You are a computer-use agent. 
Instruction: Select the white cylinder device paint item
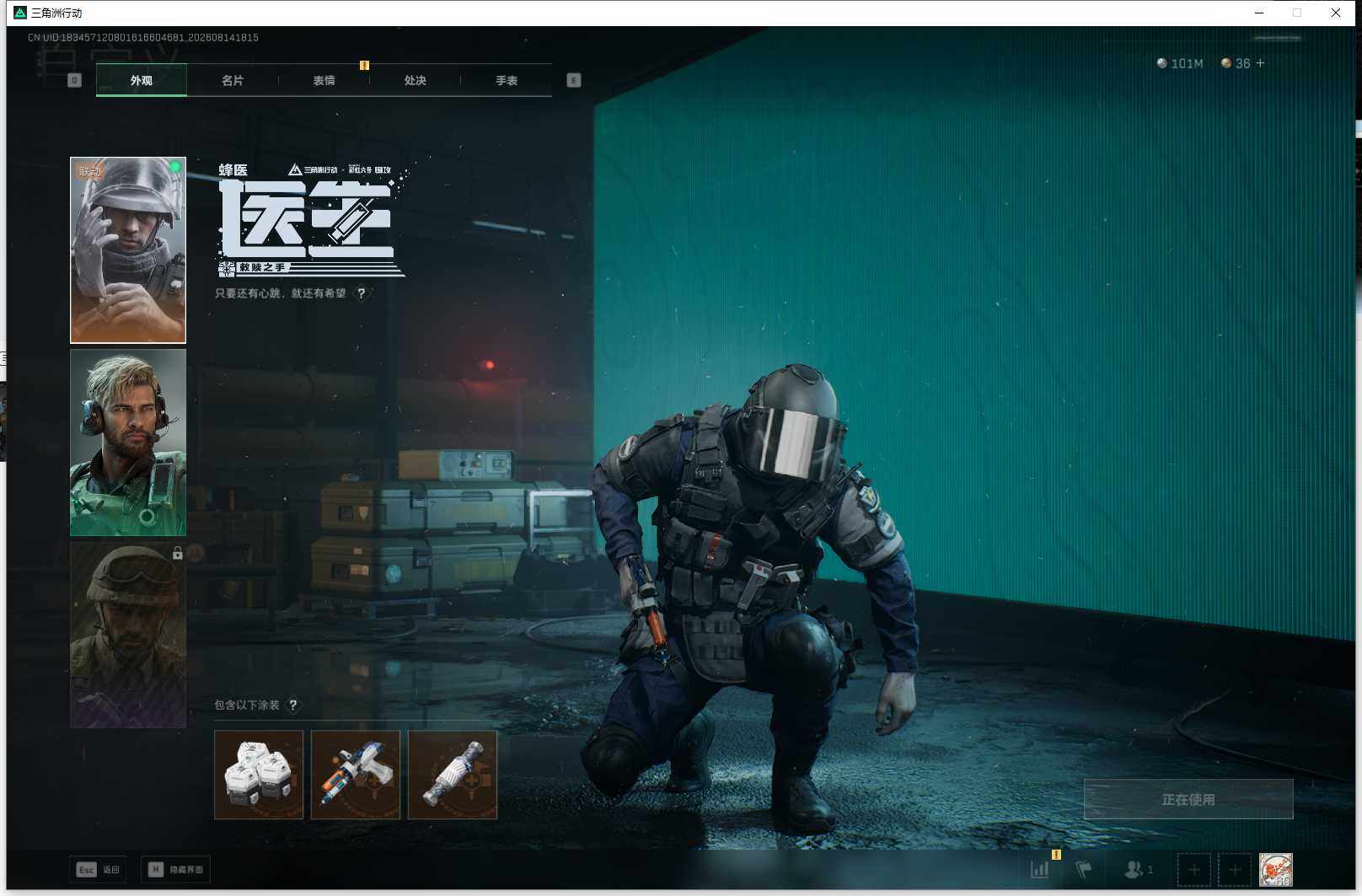453,775
